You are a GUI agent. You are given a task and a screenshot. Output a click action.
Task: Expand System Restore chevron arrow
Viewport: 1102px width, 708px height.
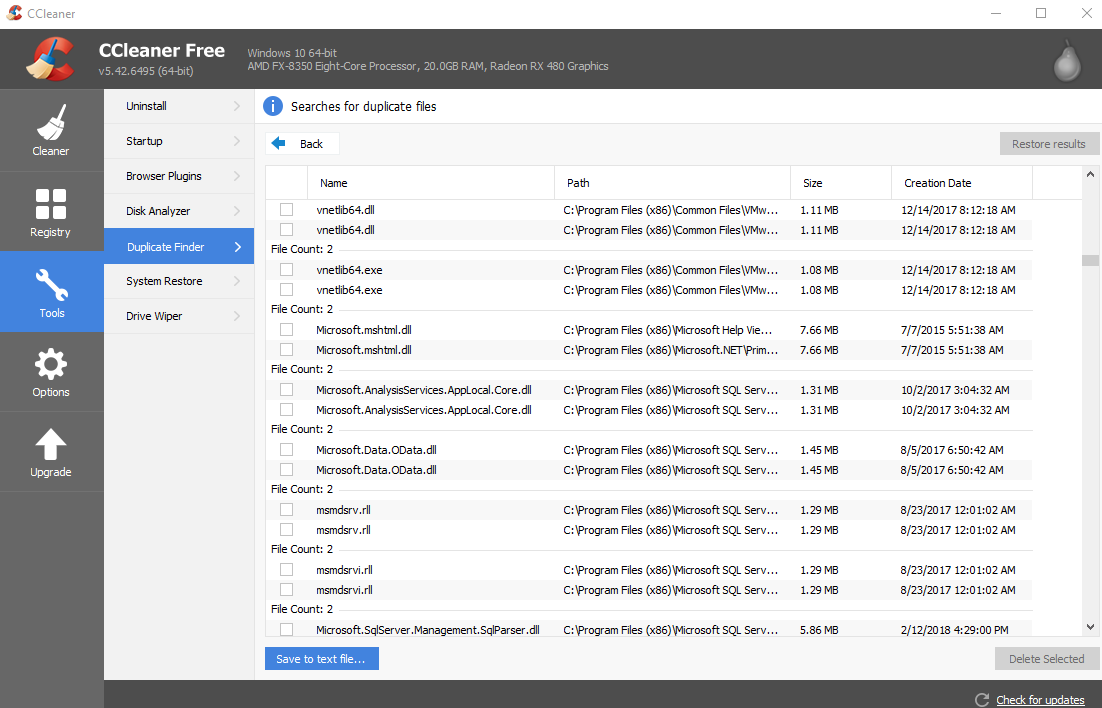[237, 281]
